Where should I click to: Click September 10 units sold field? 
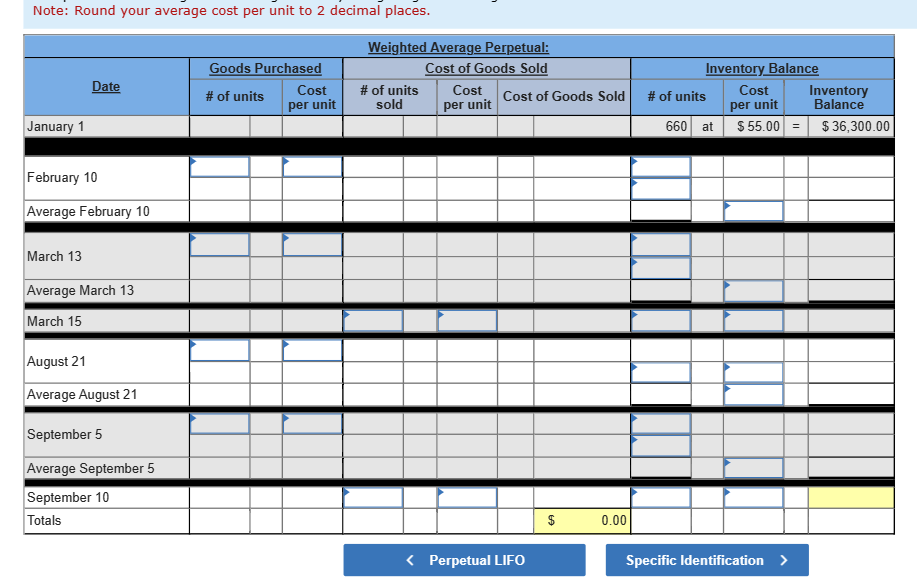pos(373,497)
